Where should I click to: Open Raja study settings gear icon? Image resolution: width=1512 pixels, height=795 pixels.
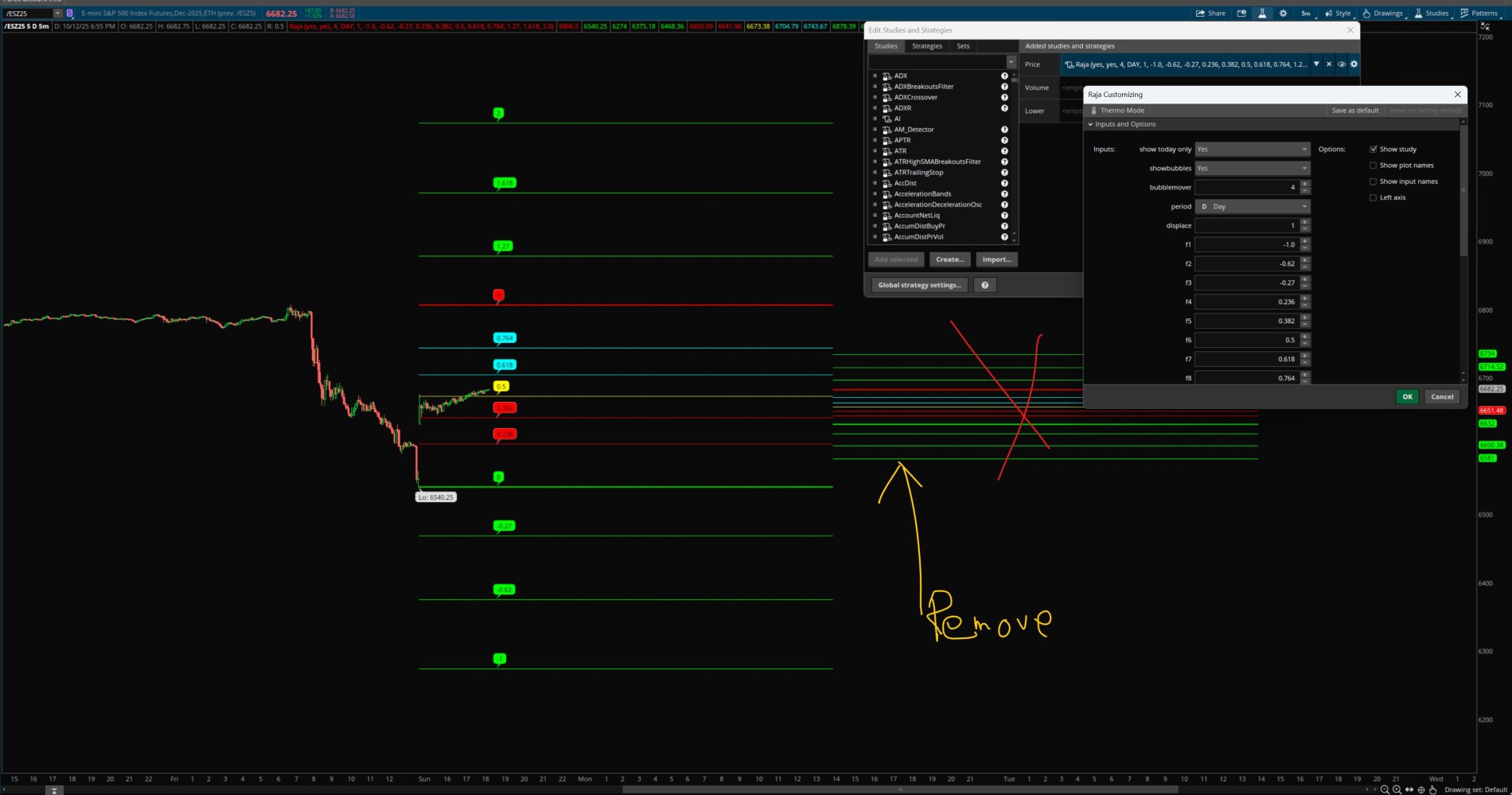tap(1354, 64)
